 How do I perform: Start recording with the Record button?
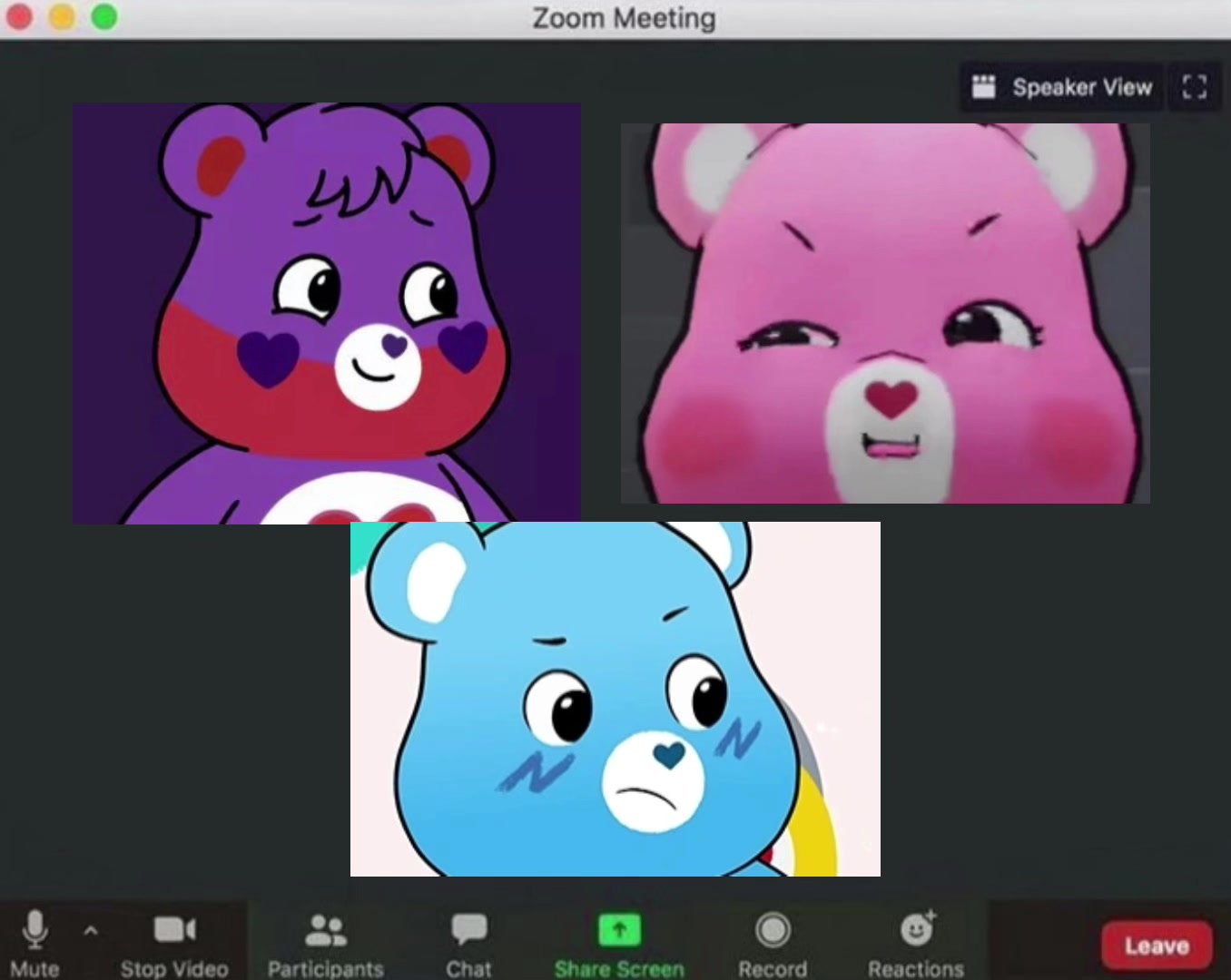pyautogui.click(x=773, y=944)
